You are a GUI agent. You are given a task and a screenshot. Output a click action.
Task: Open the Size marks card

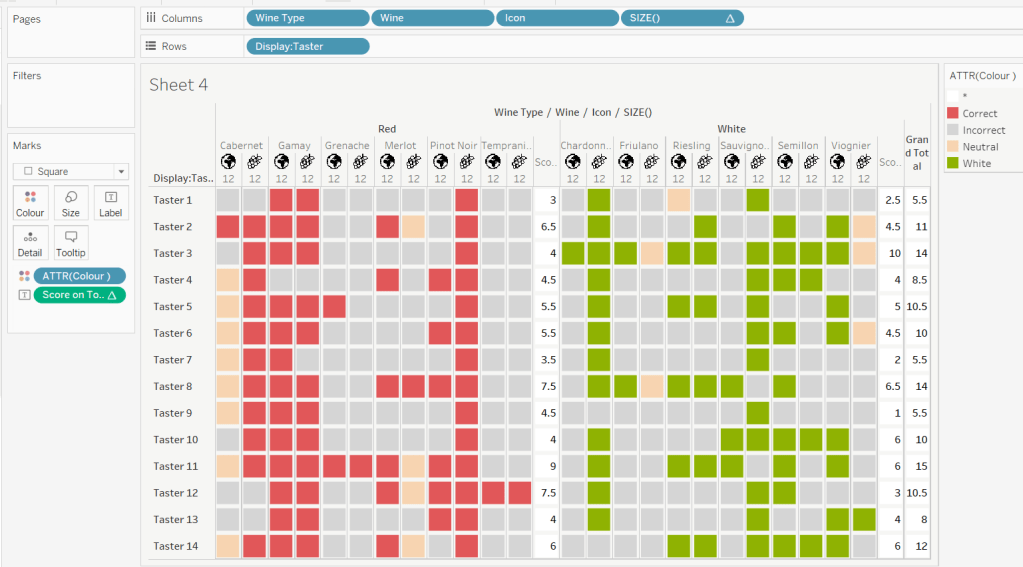pyautogui.click(x=71, y=203)
